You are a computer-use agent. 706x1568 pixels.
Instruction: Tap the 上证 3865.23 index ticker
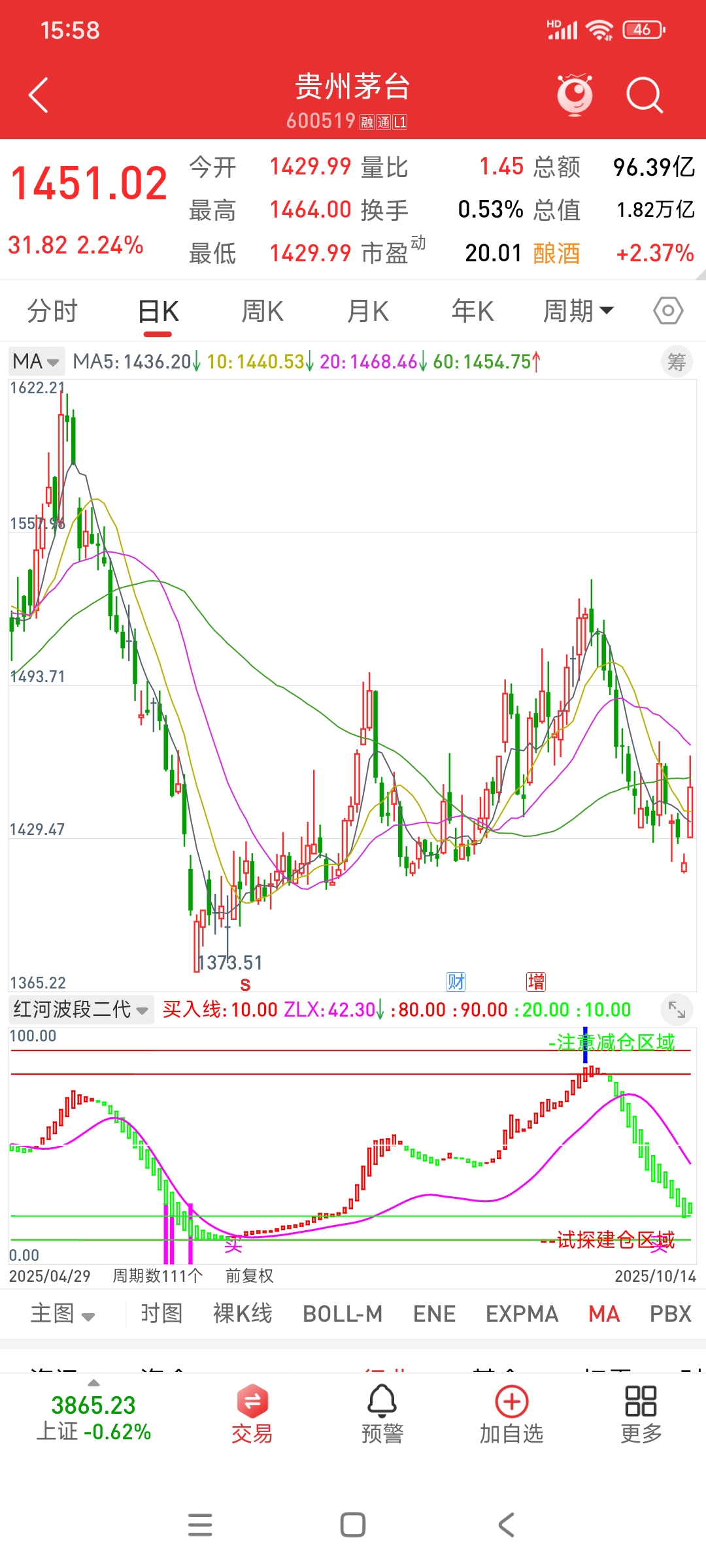tap(93, 1418)
